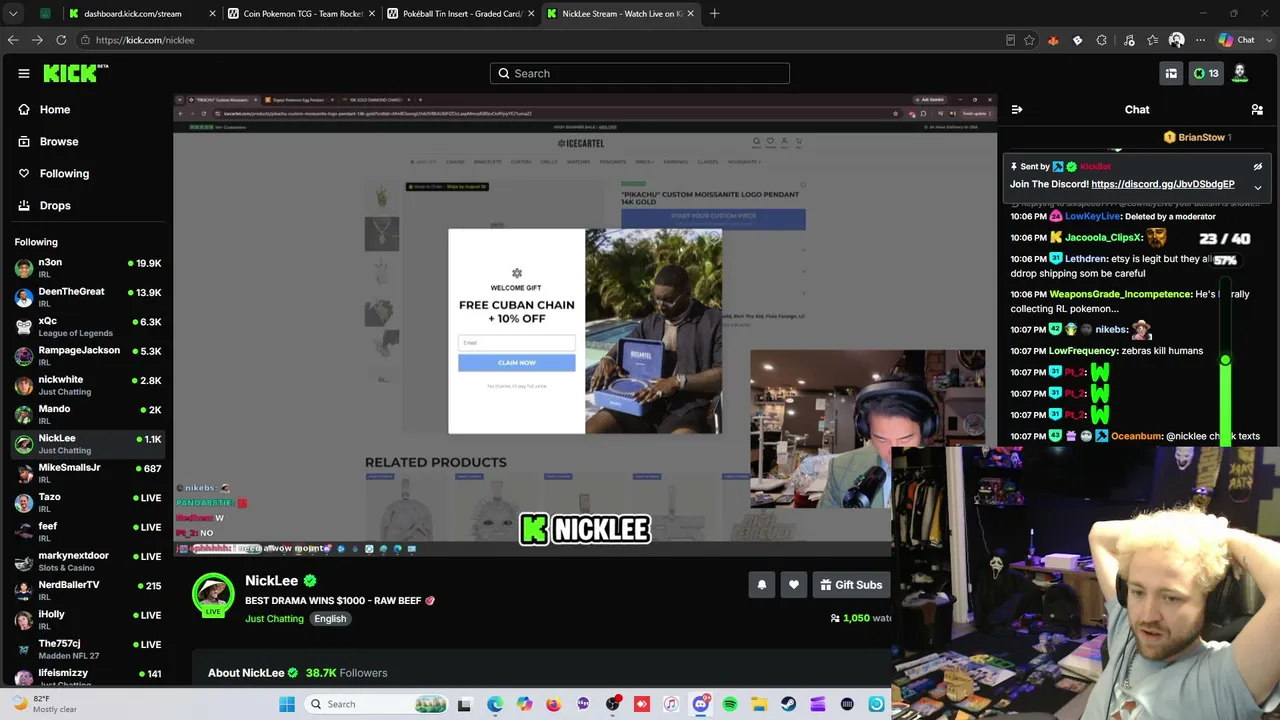Click the Kick search field

pos(640,73)
